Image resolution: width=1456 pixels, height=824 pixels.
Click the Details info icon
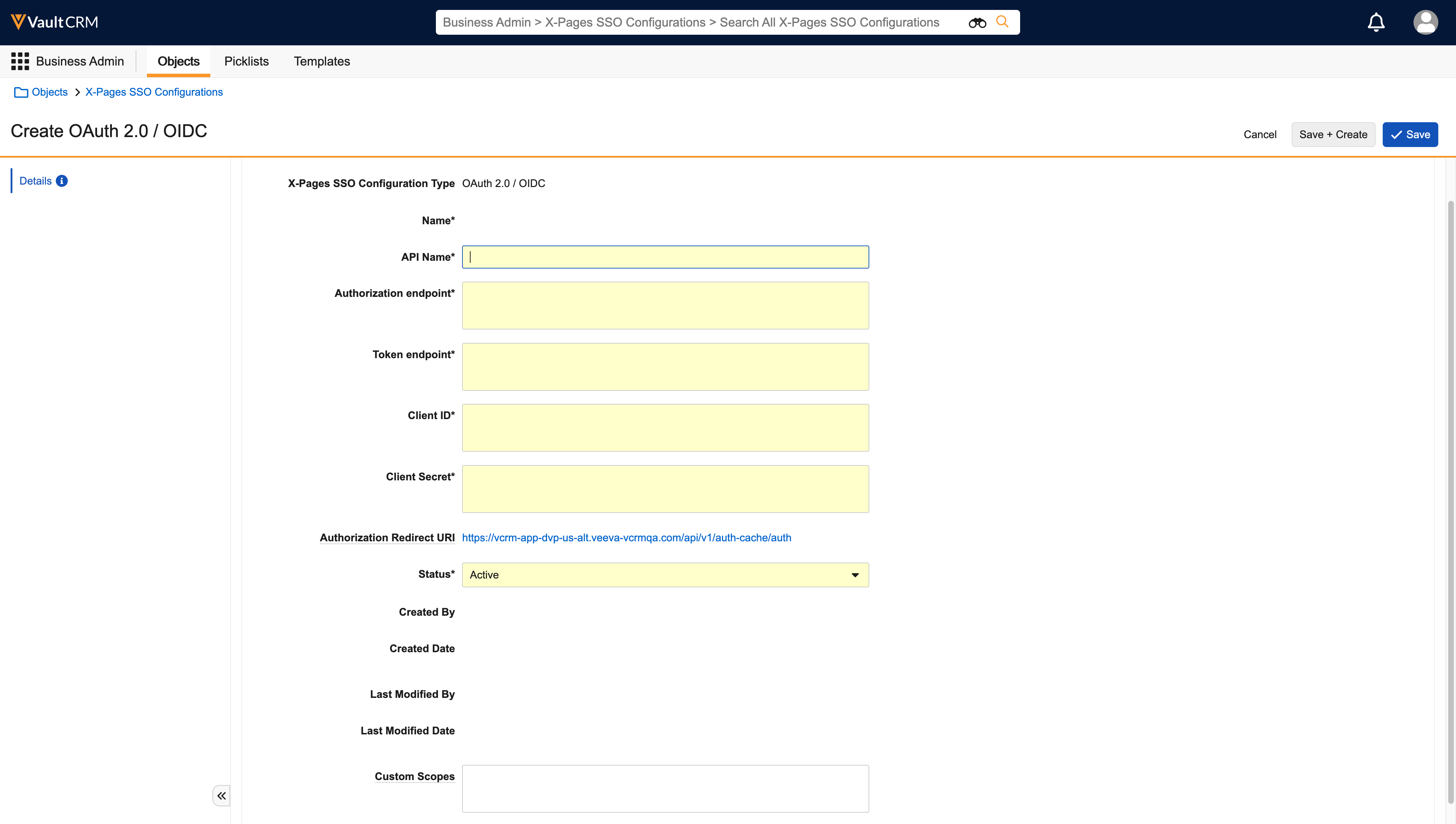coord(62,181)
